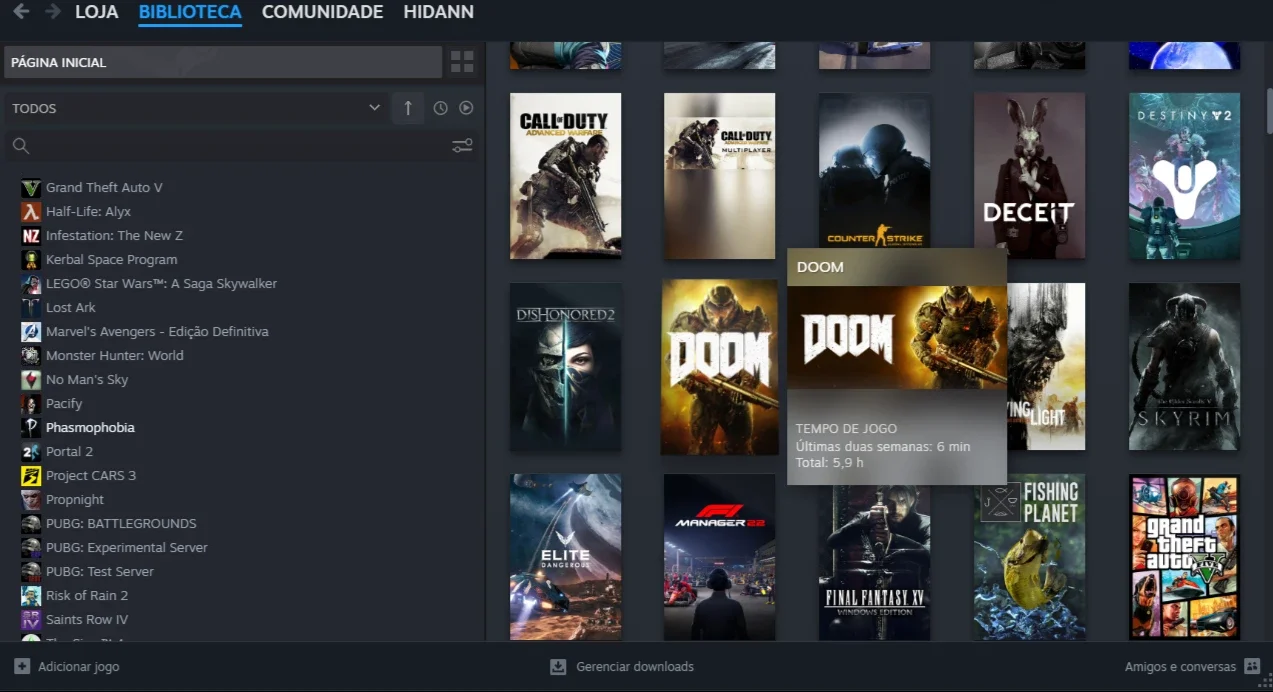Switch to the BIBLIOTECA tab

click(x=190, y=12)
